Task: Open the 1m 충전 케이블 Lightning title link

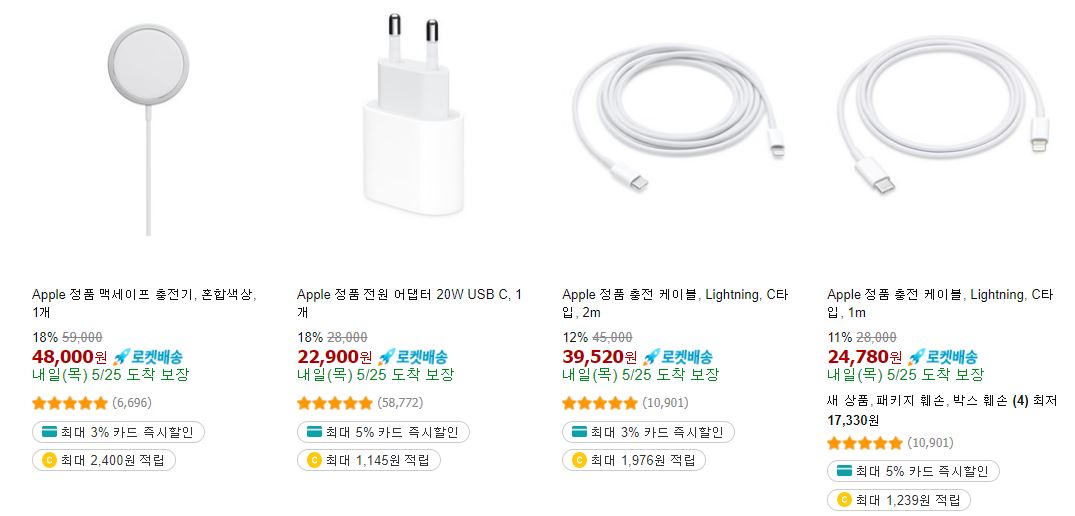Action: (940, 303)
